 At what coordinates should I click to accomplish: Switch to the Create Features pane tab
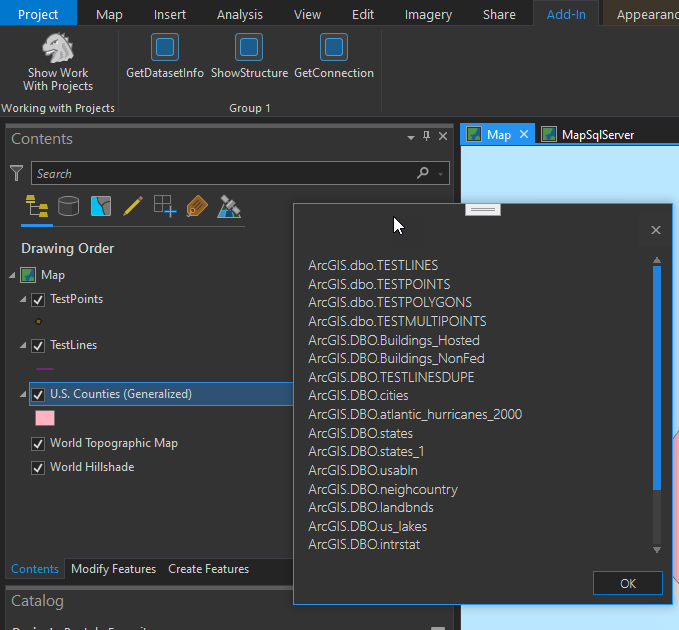coord(208,569)
